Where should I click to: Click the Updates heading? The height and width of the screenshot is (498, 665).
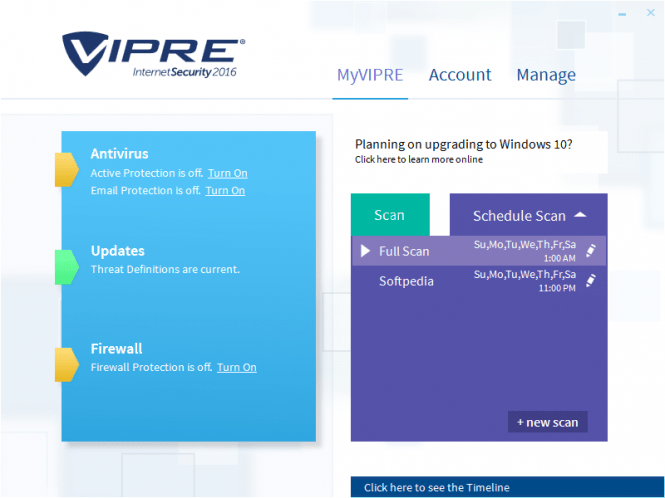point(118,251)
